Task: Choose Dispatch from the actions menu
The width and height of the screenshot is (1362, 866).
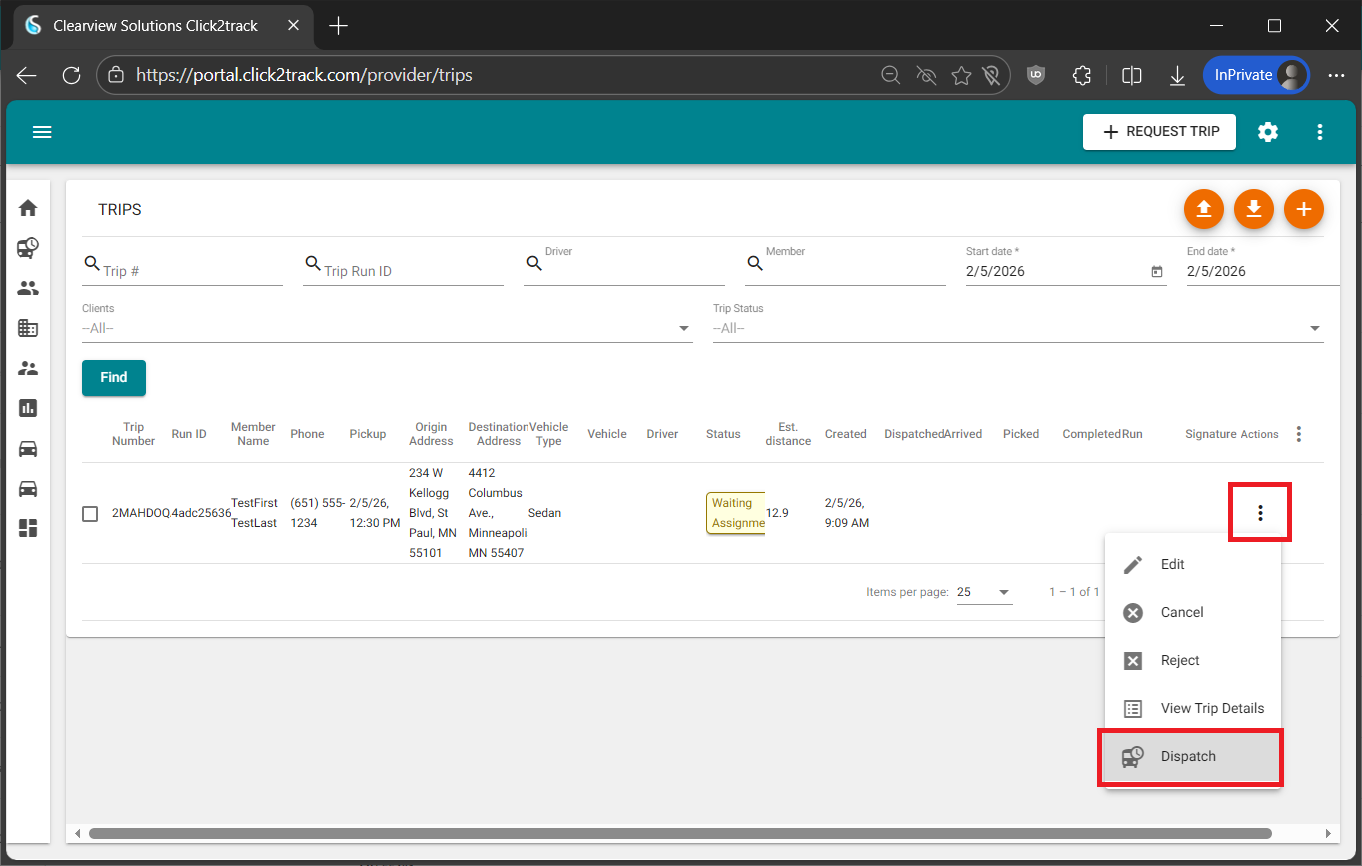Action: (1189, 757)
